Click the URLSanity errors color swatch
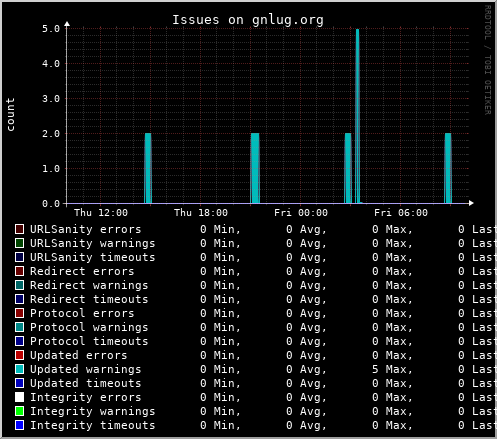This screenshot has height=439, width=497. point(19,229)
